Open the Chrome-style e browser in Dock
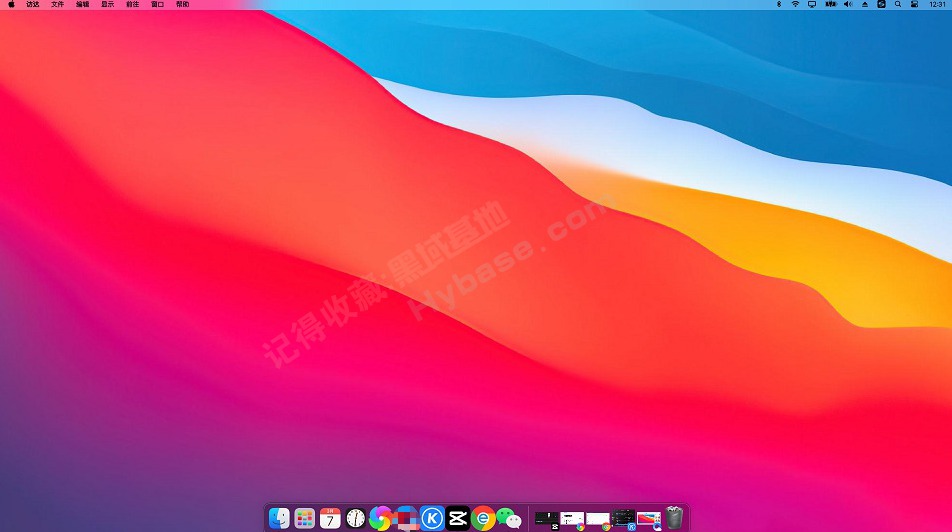 tap(483, 518)
